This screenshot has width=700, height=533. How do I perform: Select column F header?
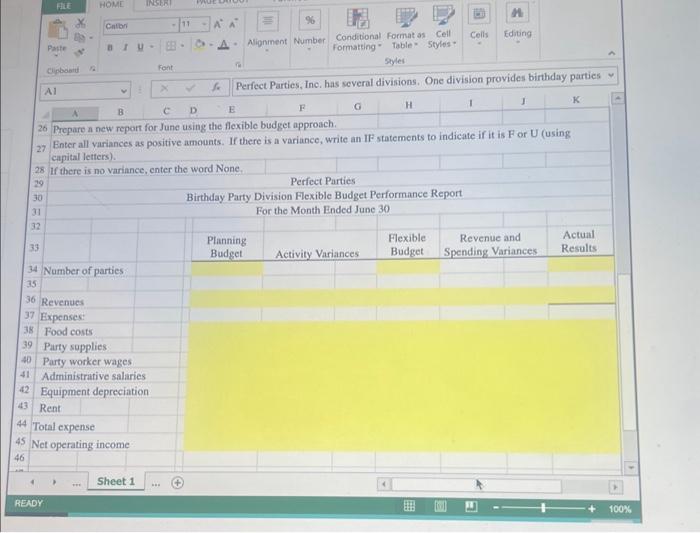[302, 108]
